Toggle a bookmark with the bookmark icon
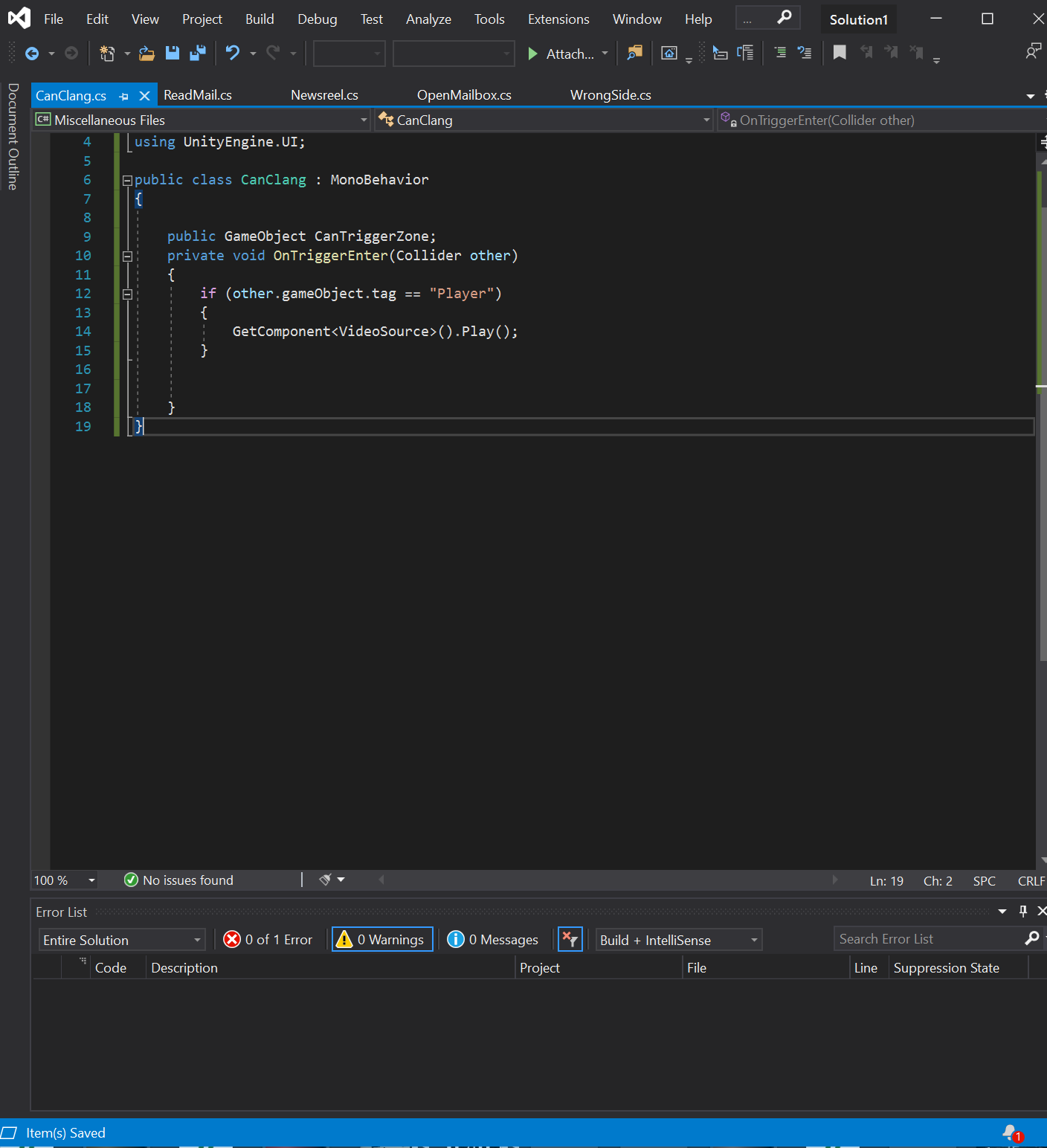1047x1148 pixels. click(840, 53)
